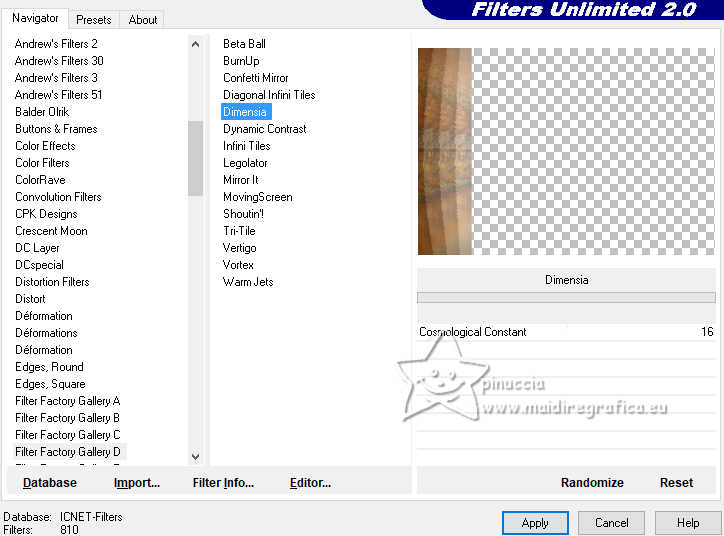Choose Convolution Filters category
The width and height of the screenshot is (724, 536).
point(58,197)
